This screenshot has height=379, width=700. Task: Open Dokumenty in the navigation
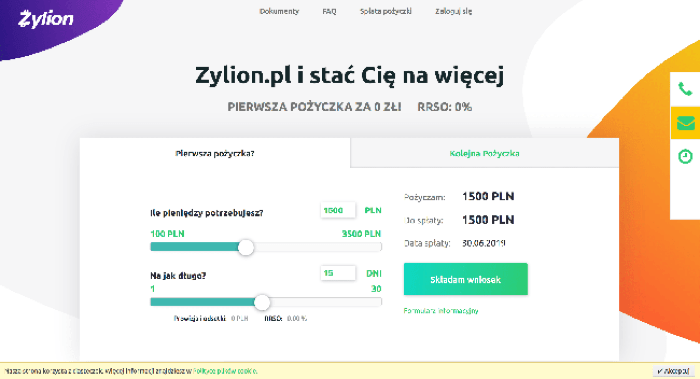pyautogui.click(x=279, y=11)
